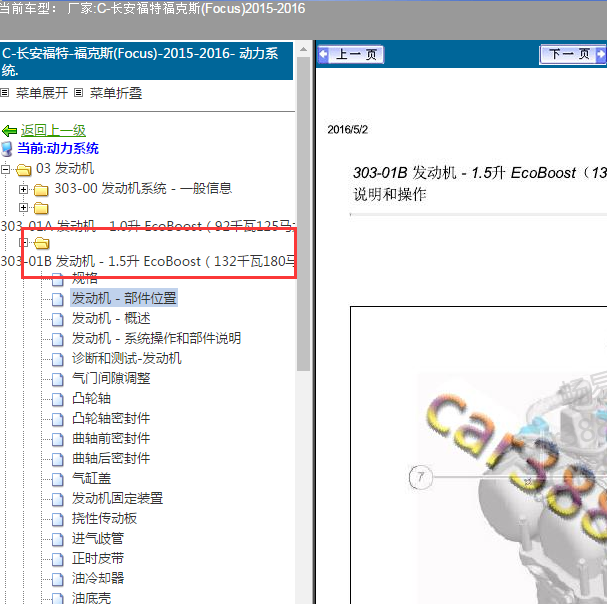Image resolution: width=607 pixels, height=604 pixels.
Task: Click page icon beside 发动机 - 系统操作和部件说明
Action: 58,339
